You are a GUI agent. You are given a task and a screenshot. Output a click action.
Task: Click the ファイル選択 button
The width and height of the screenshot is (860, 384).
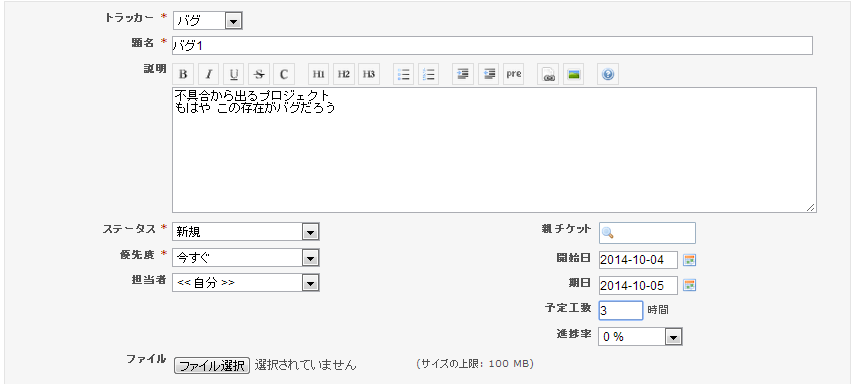click(x=212, y=365)
